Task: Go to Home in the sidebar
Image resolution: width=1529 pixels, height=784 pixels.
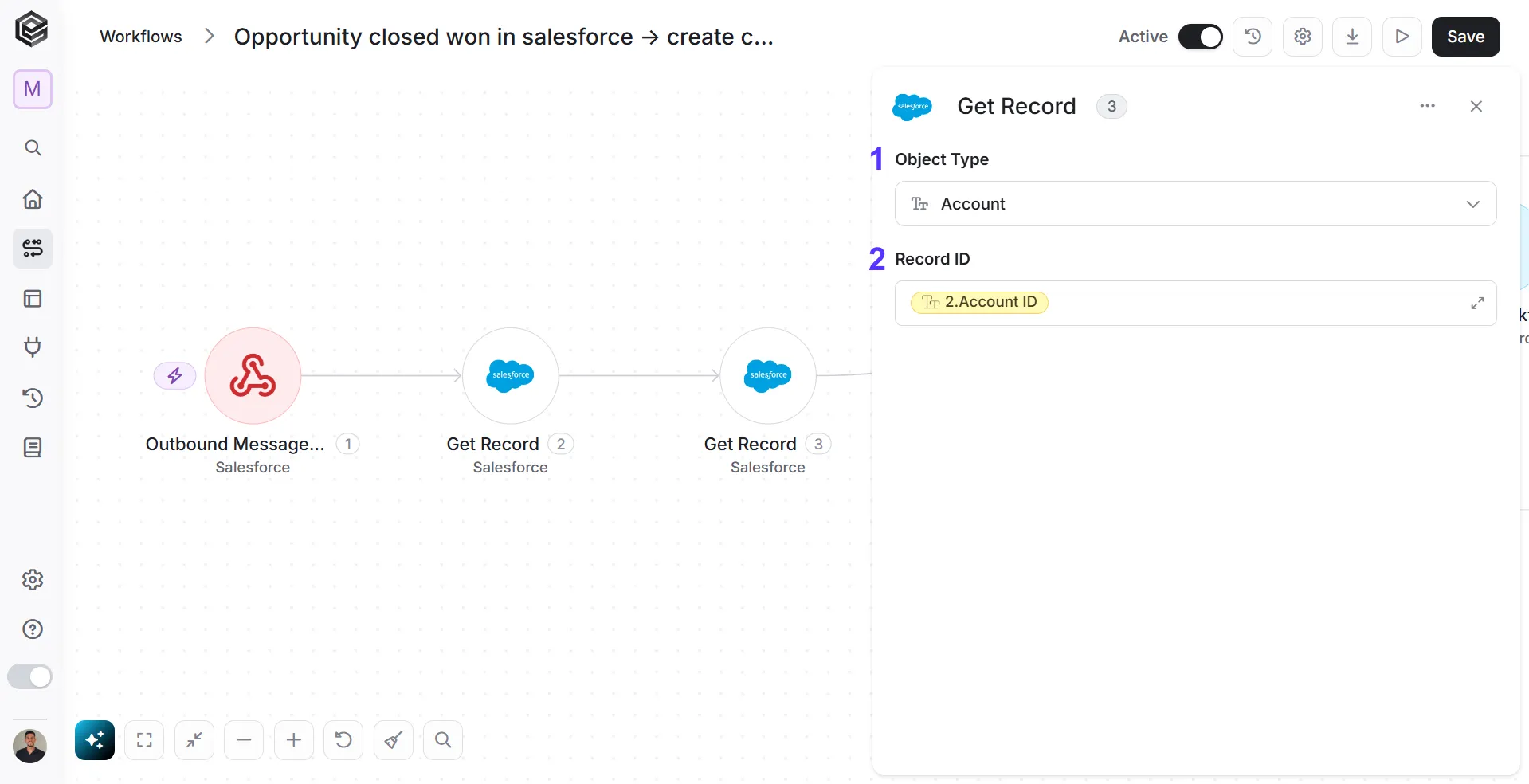Action: 33,198
